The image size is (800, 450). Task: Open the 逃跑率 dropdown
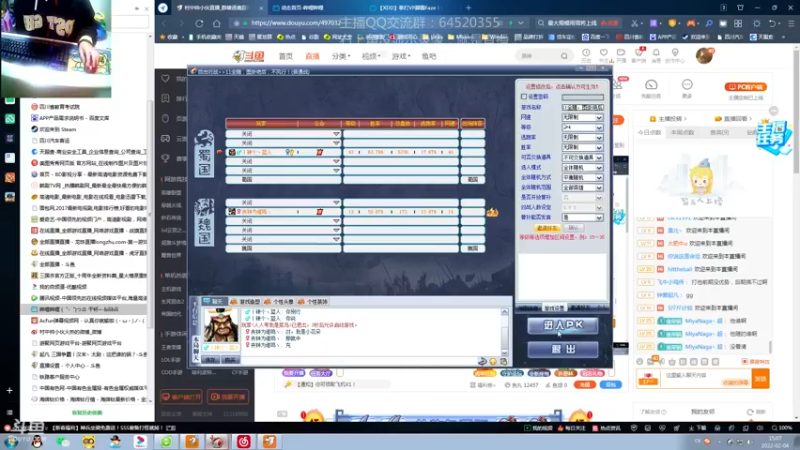[x=583, y=137]
